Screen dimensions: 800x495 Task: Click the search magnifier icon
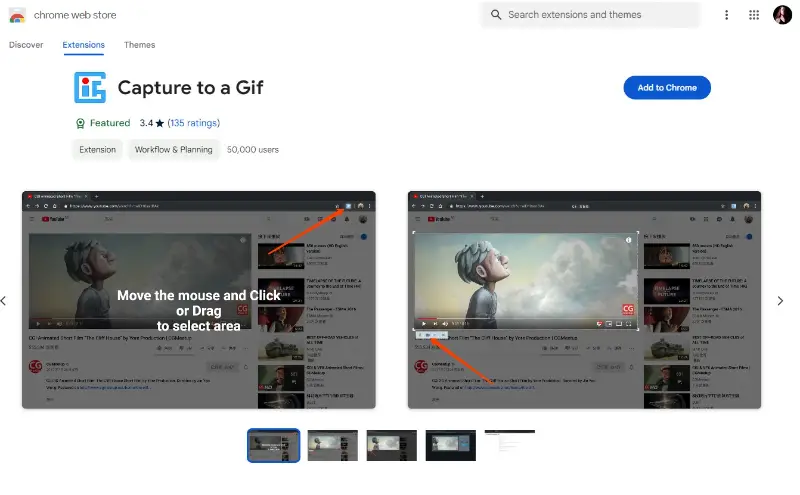point(495,15)
